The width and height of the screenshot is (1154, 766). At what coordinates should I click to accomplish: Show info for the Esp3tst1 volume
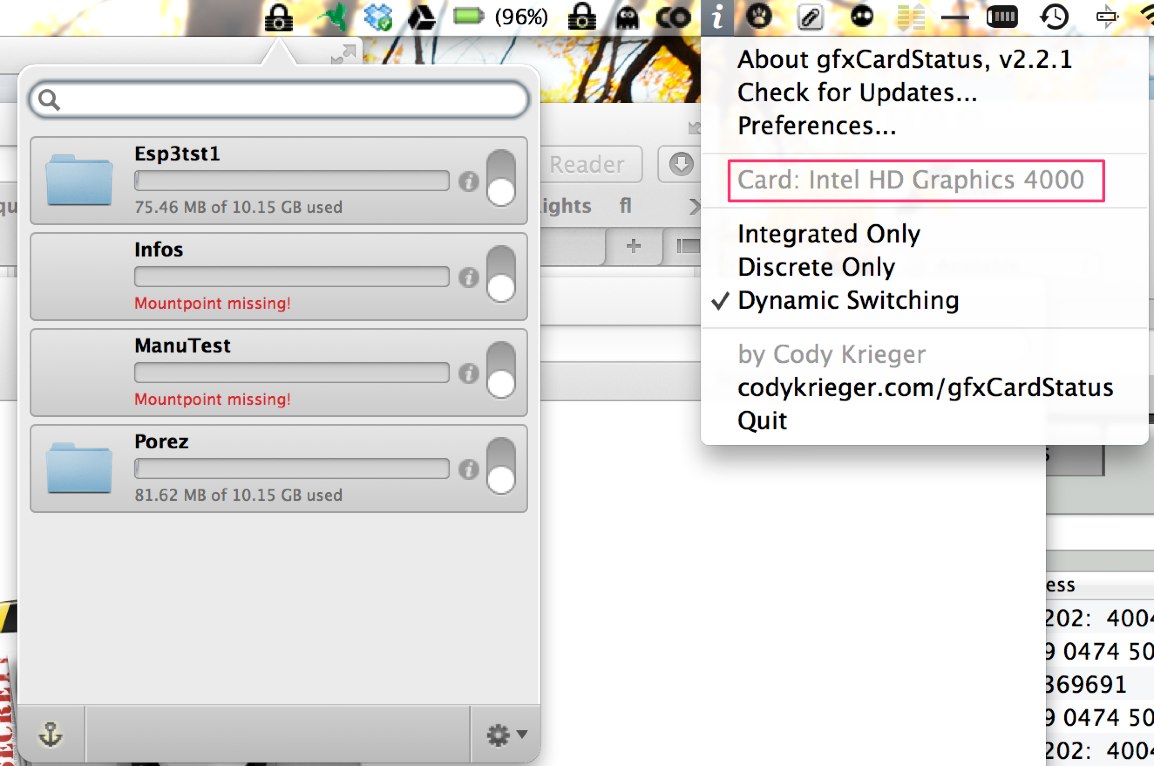[468, 181]
